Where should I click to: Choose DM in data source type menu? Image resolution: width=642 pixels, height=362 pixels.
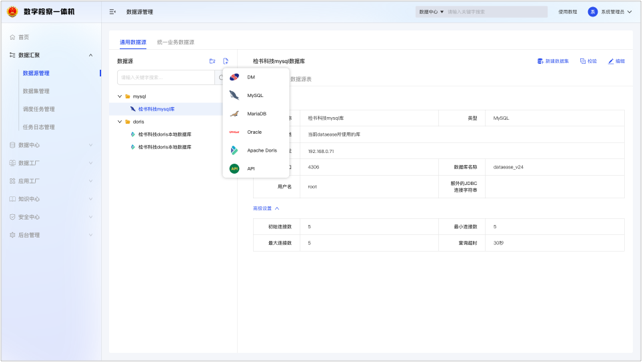(256, 77)
